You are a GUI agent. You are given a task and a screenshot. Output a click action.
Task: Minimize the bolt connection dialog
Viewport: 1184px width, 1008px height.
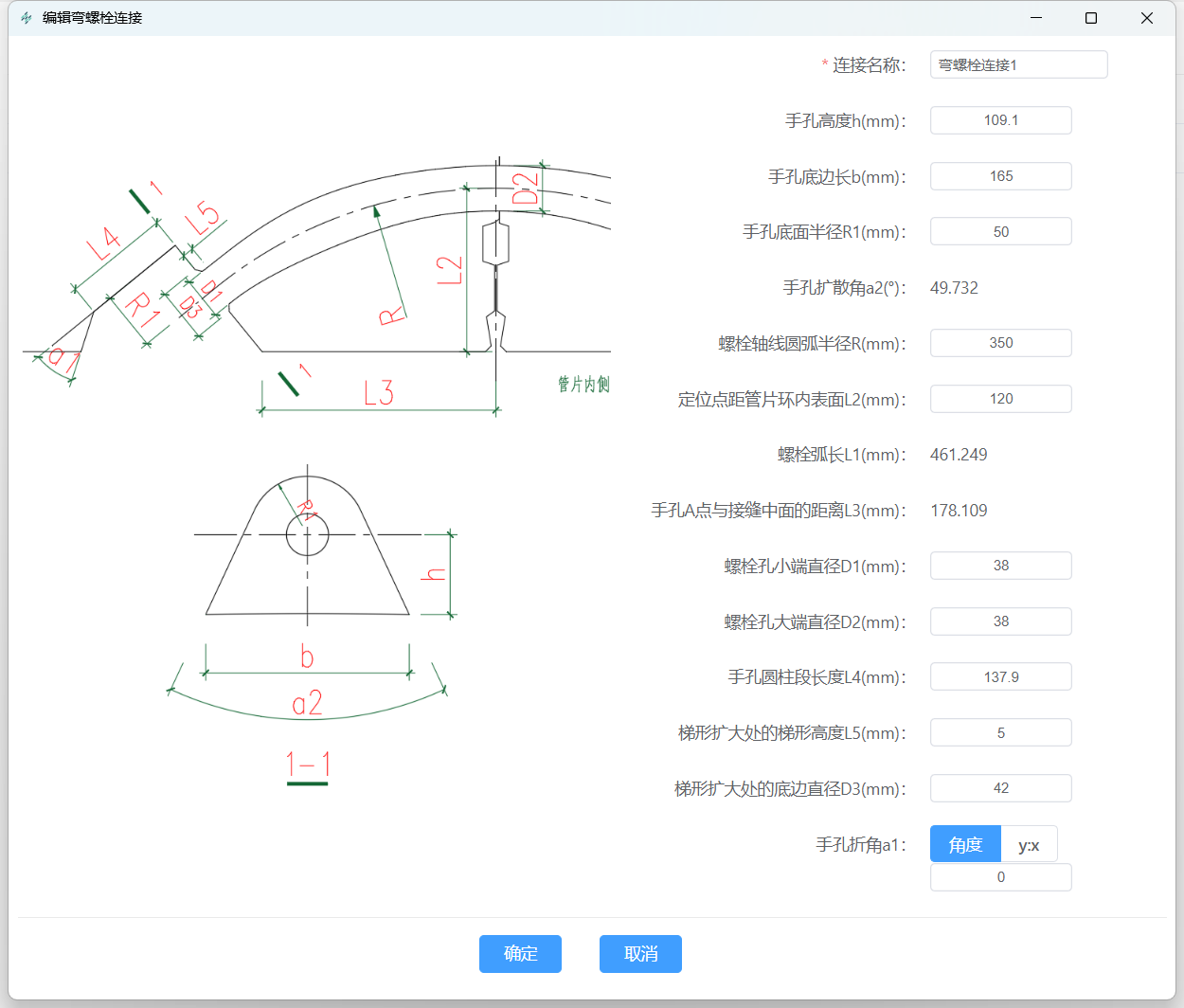pos(1035,18)
